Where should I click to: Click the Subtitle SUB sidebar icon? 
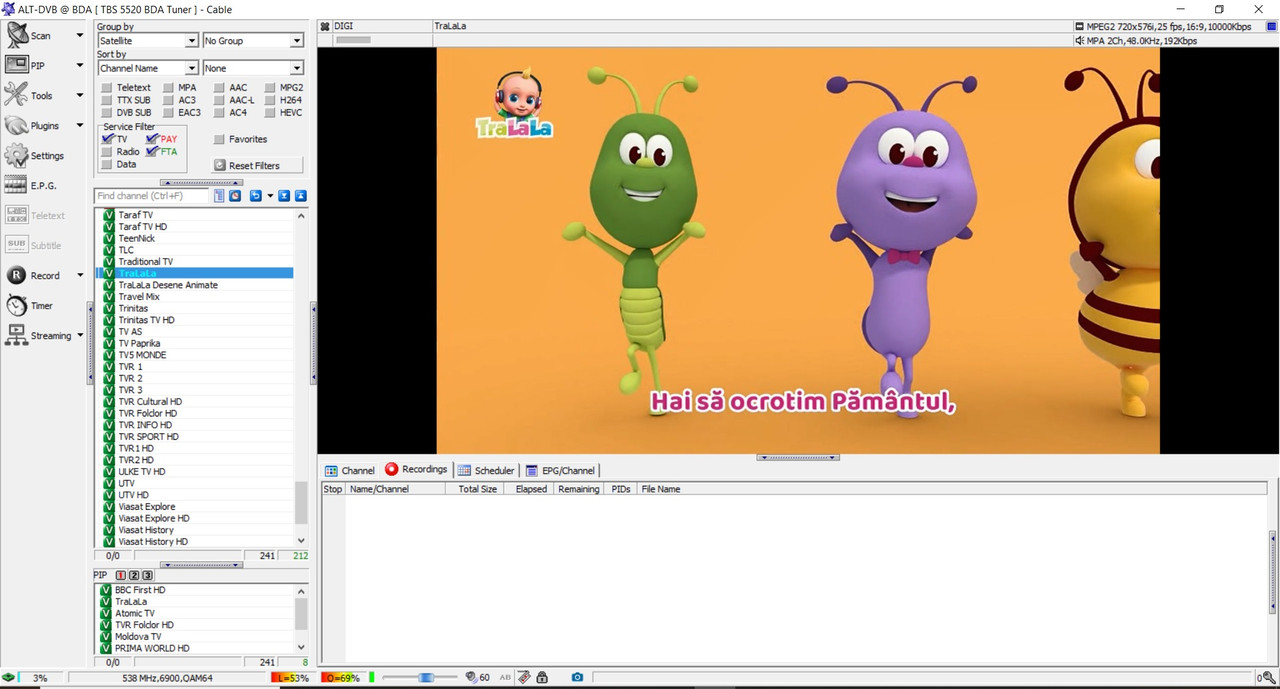pos(16,245)
